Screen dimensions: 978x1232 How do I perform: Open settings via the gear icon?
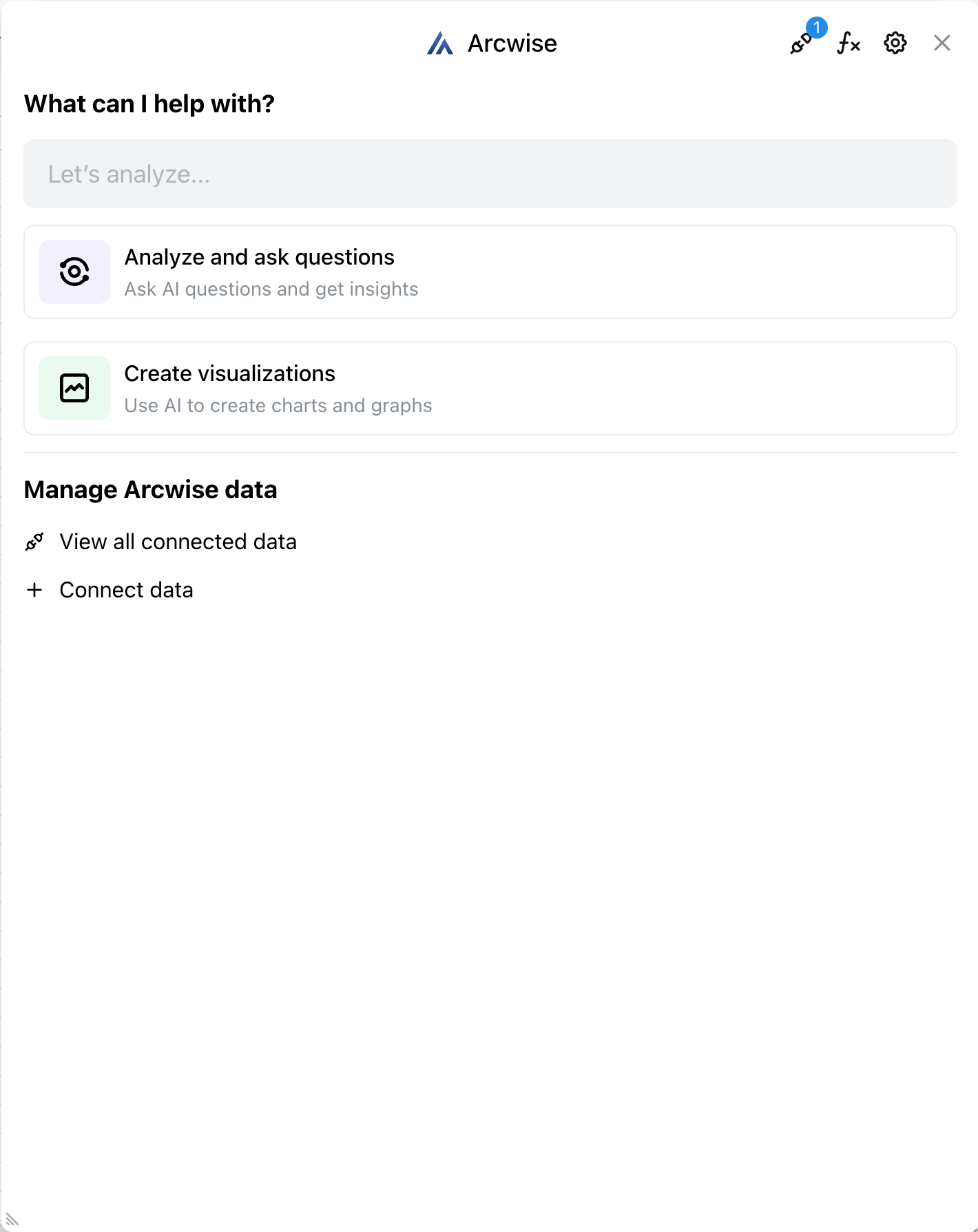point(895,43)
